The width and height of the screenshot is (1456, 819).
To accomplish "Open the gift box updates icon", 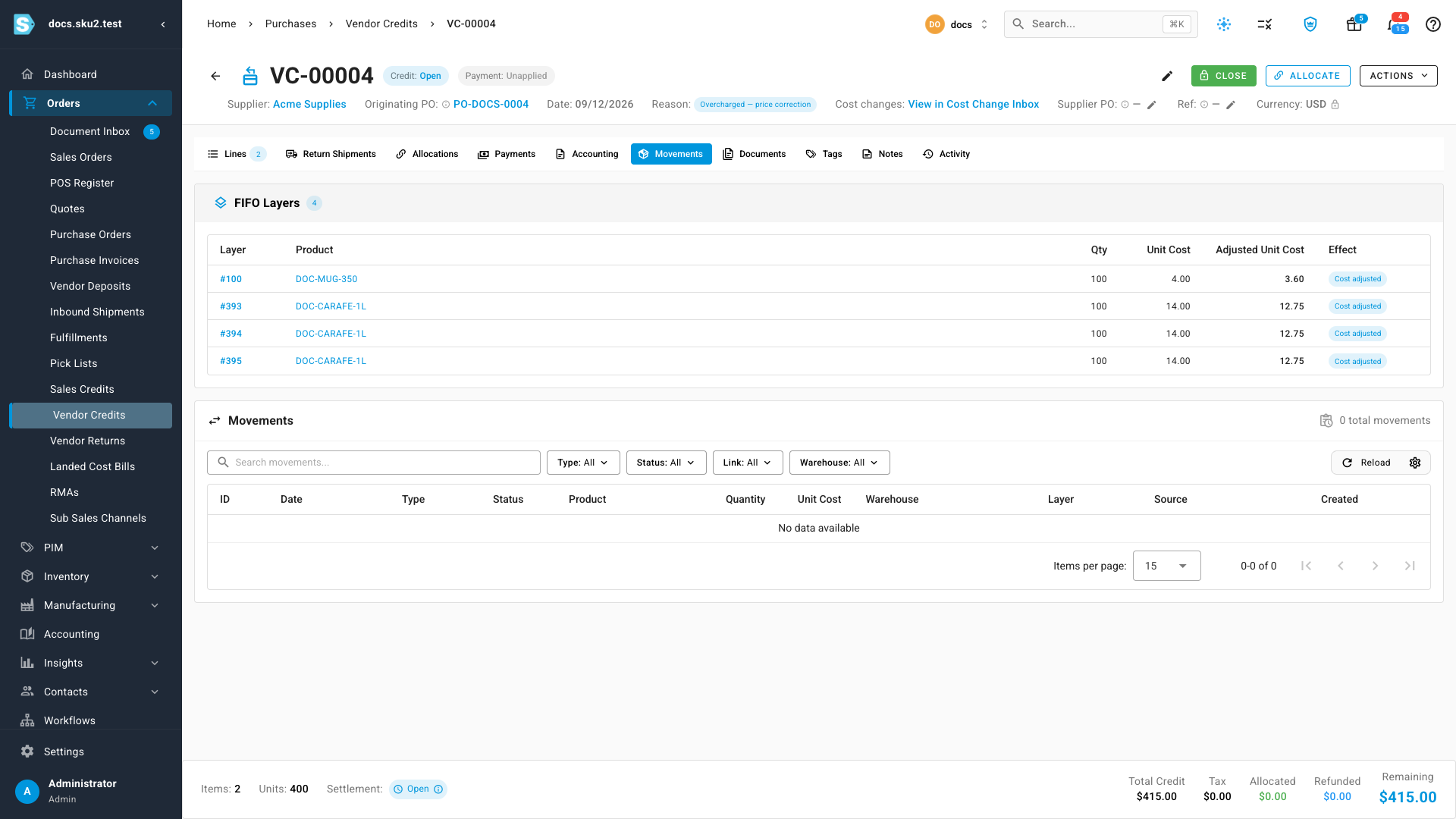I will tap(1354, 24).
